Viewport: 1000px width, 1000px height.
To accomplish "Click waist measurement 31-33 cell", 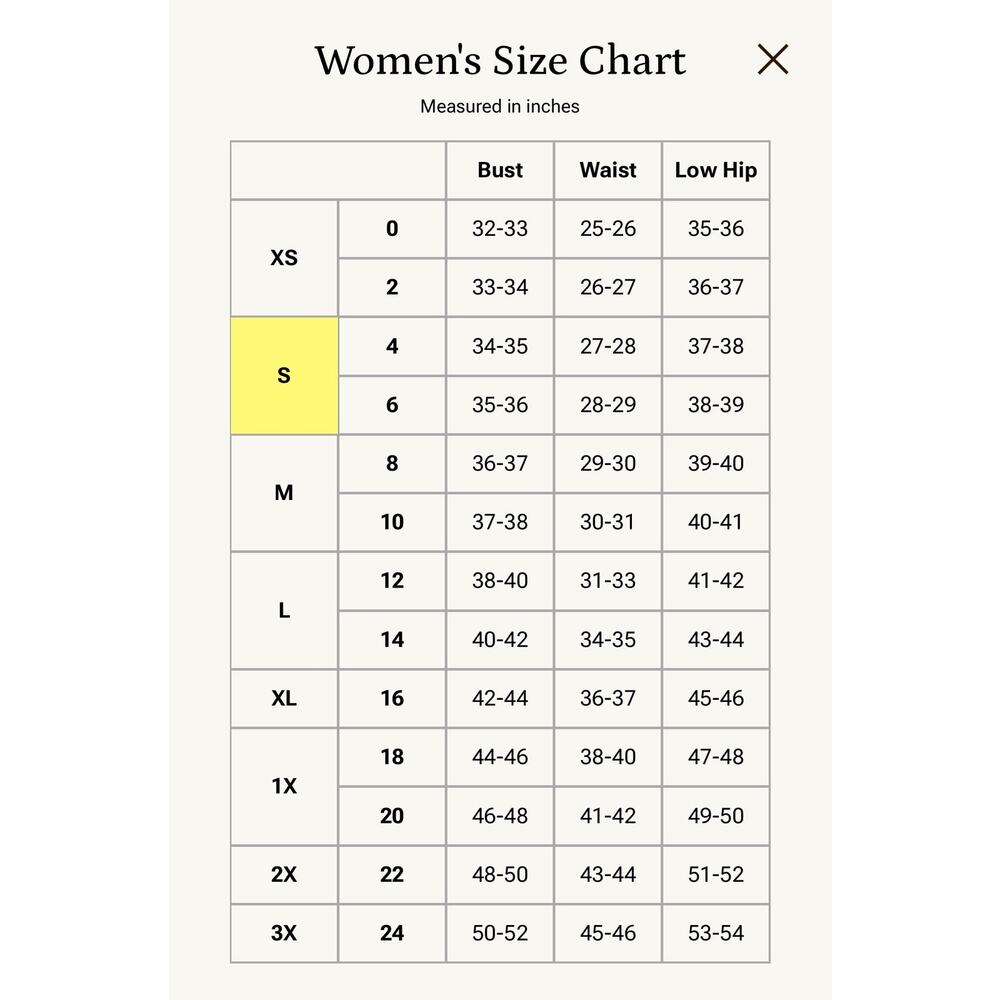I will tap(608, 581).
